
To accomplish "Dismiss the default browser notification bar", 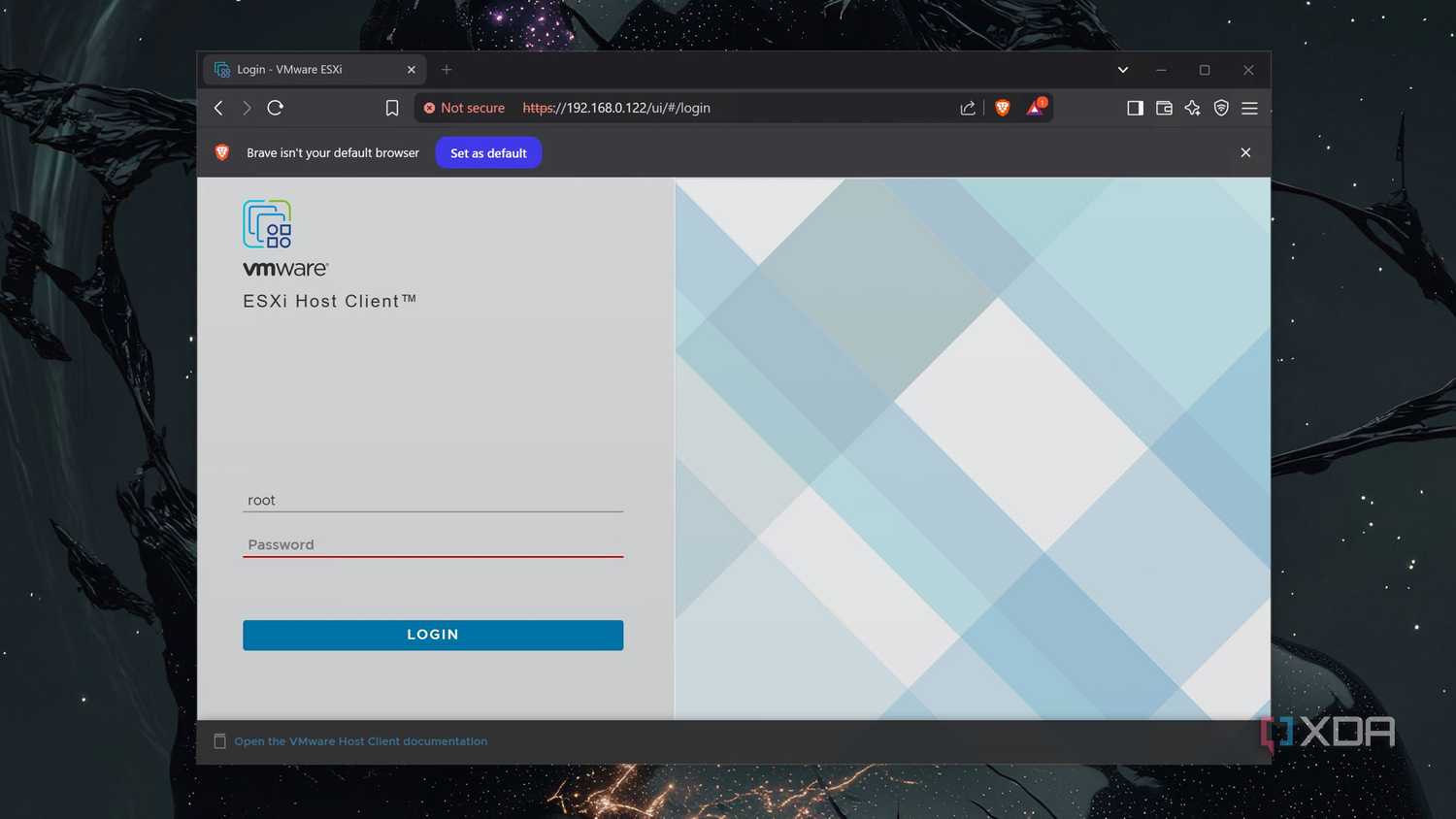I will click(1245, 152).
